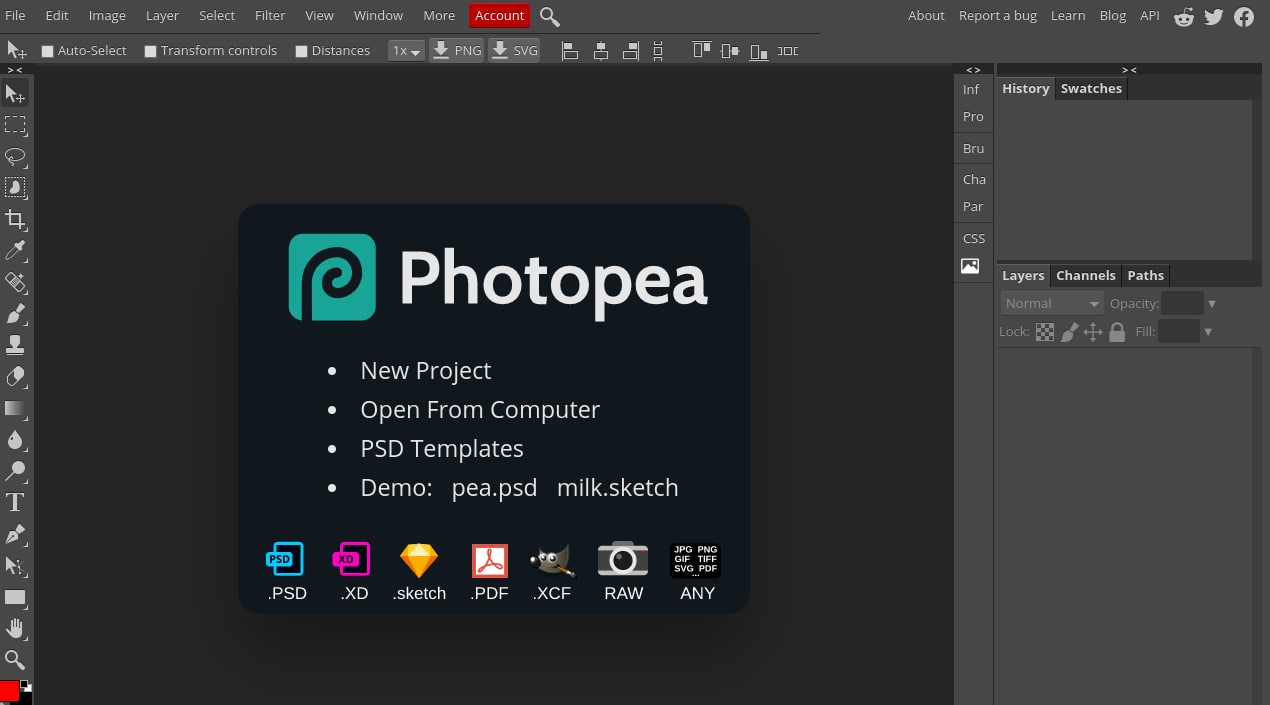Viewport: 1270px width, 705px height.
Task: Select the Dodge tool
Action: pos(15,472)
